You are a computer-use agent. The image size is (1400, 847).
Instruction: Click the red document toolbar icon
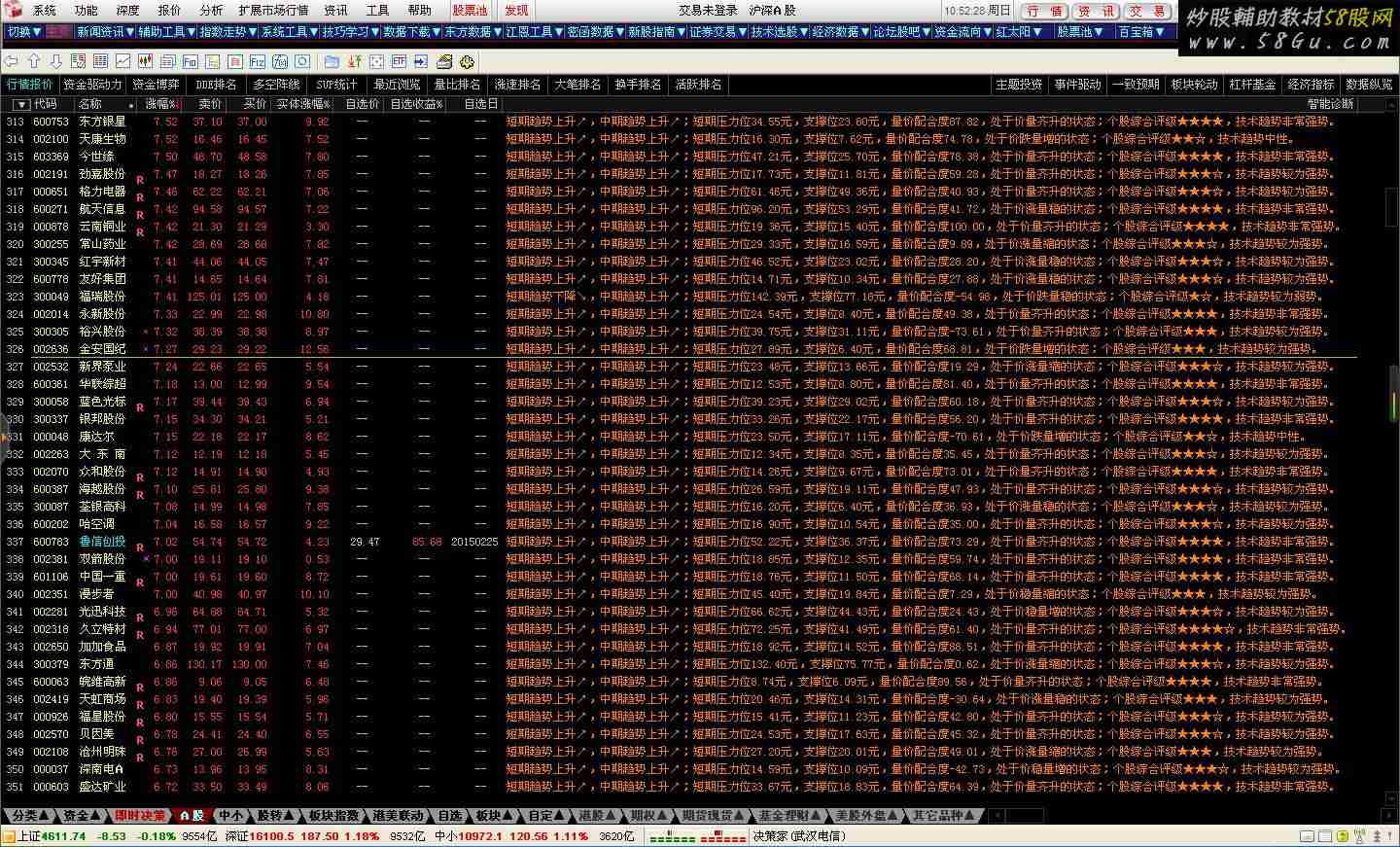(x=234, y=61)
